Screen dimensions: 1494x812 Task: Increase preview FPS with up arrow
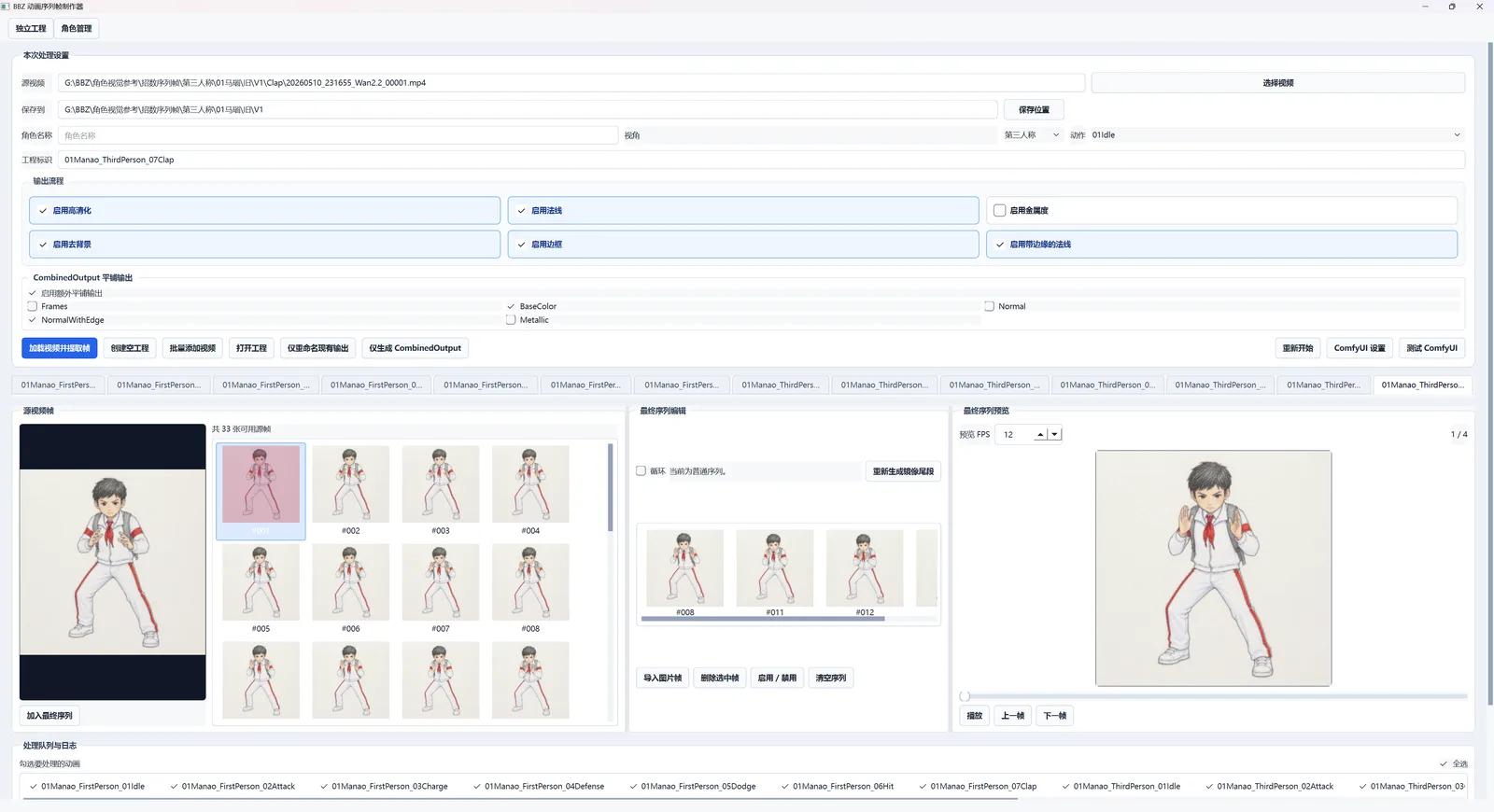(1040, 434)
